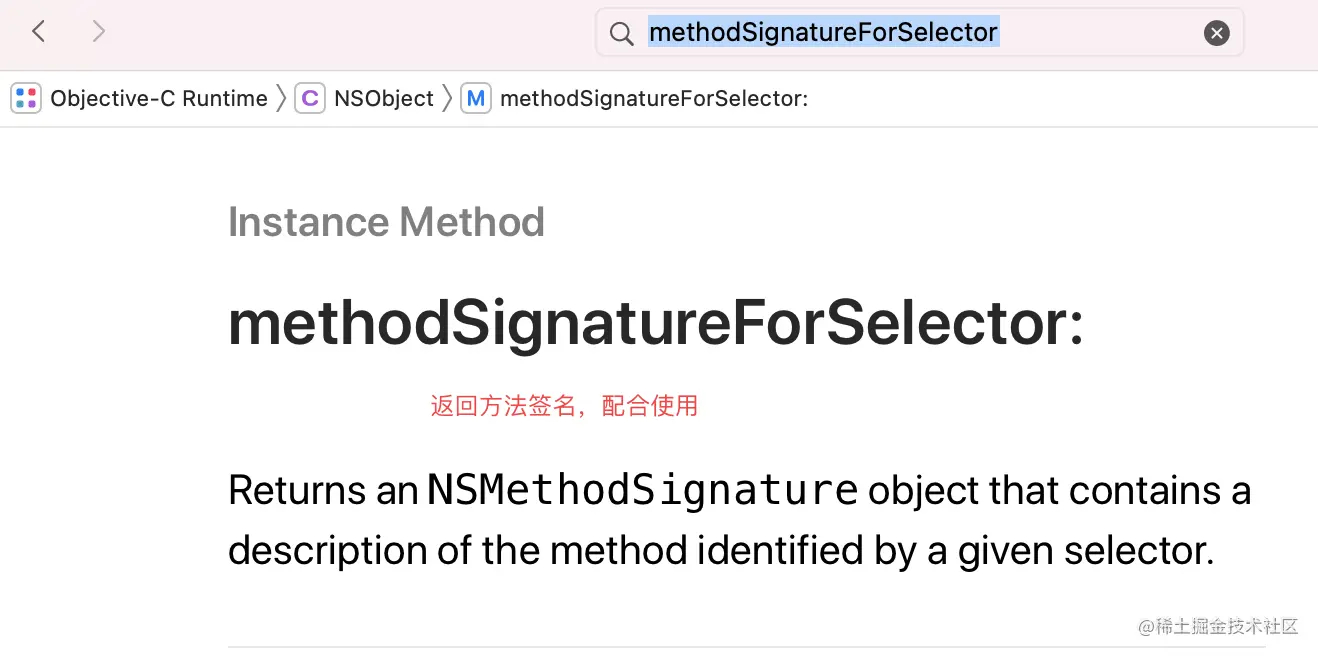This screenshot has height=656, width=1318.
Task: Select methodSignatureForSelector: breadcrumb item
Action: 654,98
